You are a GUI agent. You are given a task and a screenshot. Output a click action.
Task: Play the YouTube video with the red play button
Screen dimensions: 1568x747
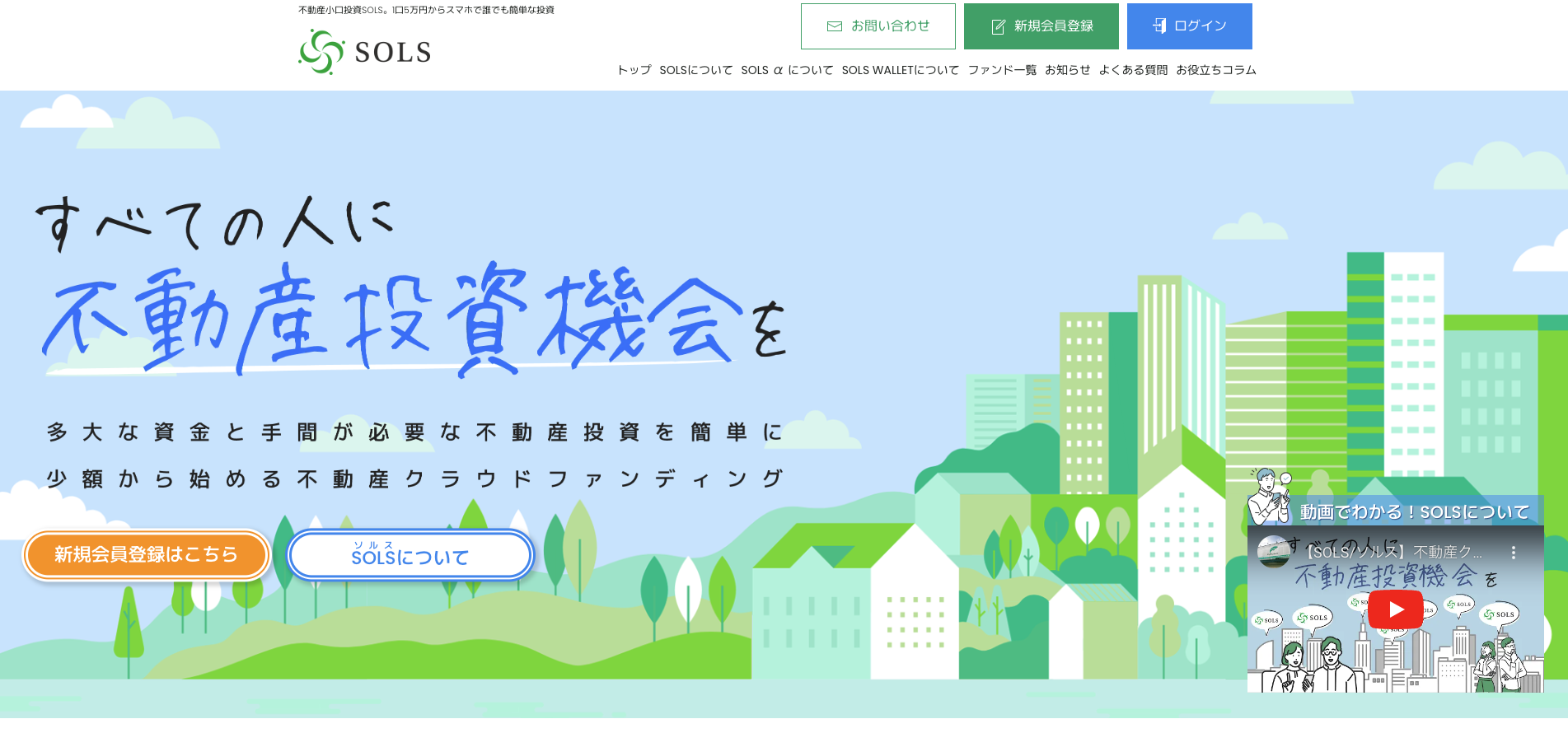tap(1396, 609)
